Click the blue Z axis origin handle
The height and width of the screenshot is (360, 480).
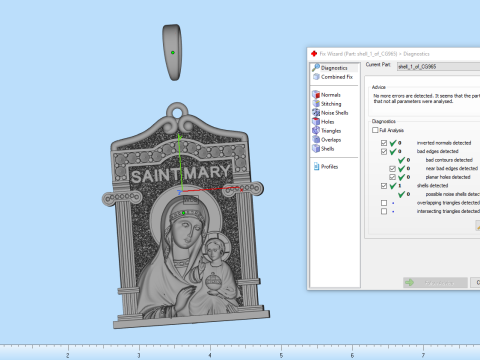[x=179, y=192]
